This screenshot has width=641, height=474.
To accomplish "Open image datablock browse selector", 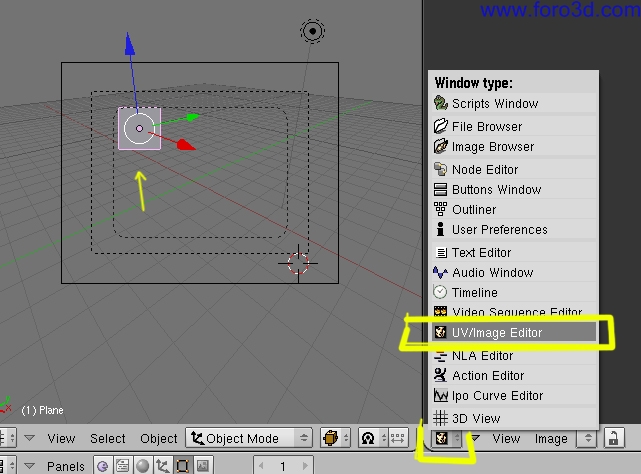I will point(588,438).
